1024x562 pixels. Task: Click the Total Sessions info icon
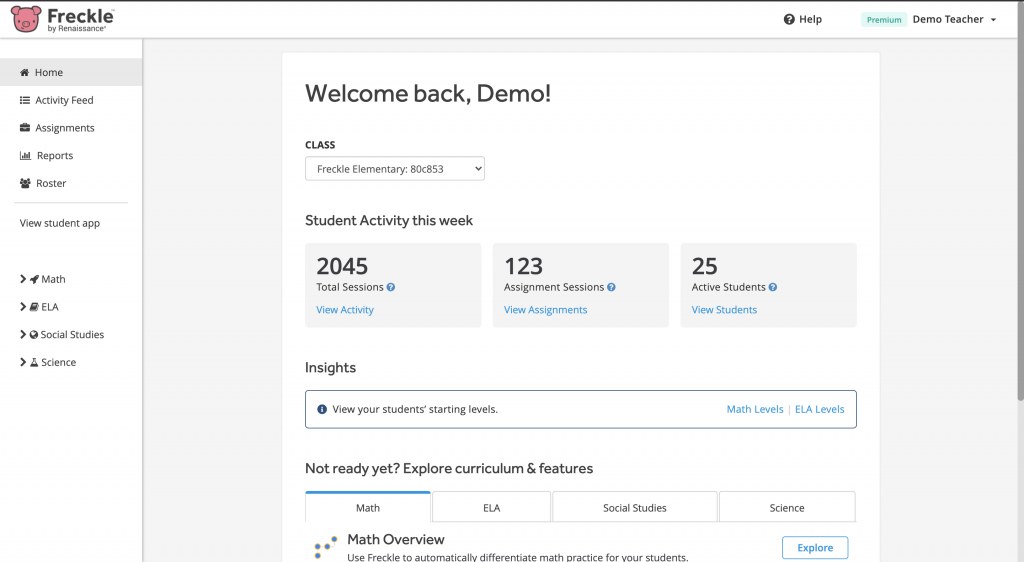[391, 287]
